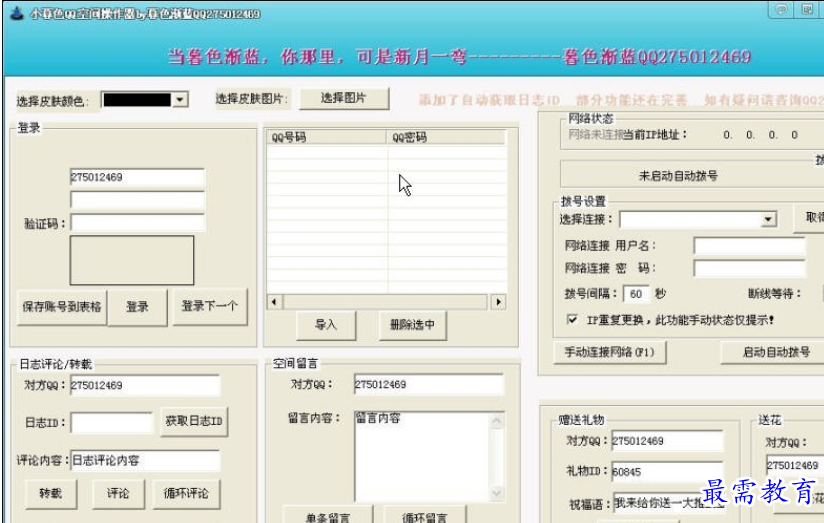824x523 pixels.
Task: Pick the black skin color swatch
Action: tap(137, 99)
